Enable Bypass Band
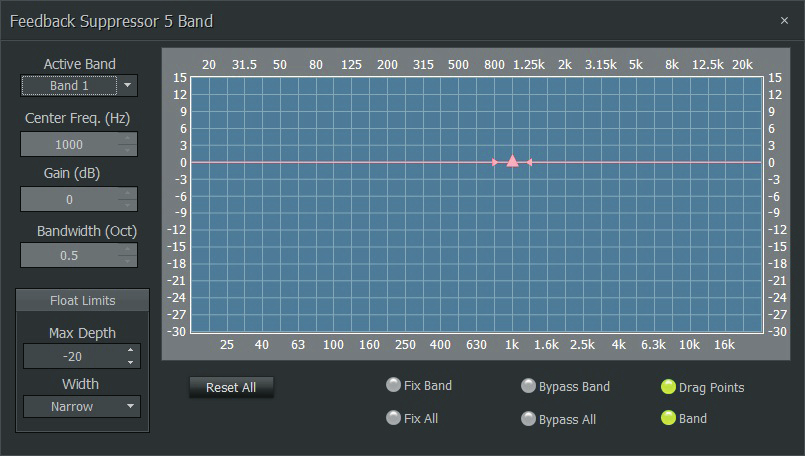Viewport: 805px width, 456px height. [528, 386]
